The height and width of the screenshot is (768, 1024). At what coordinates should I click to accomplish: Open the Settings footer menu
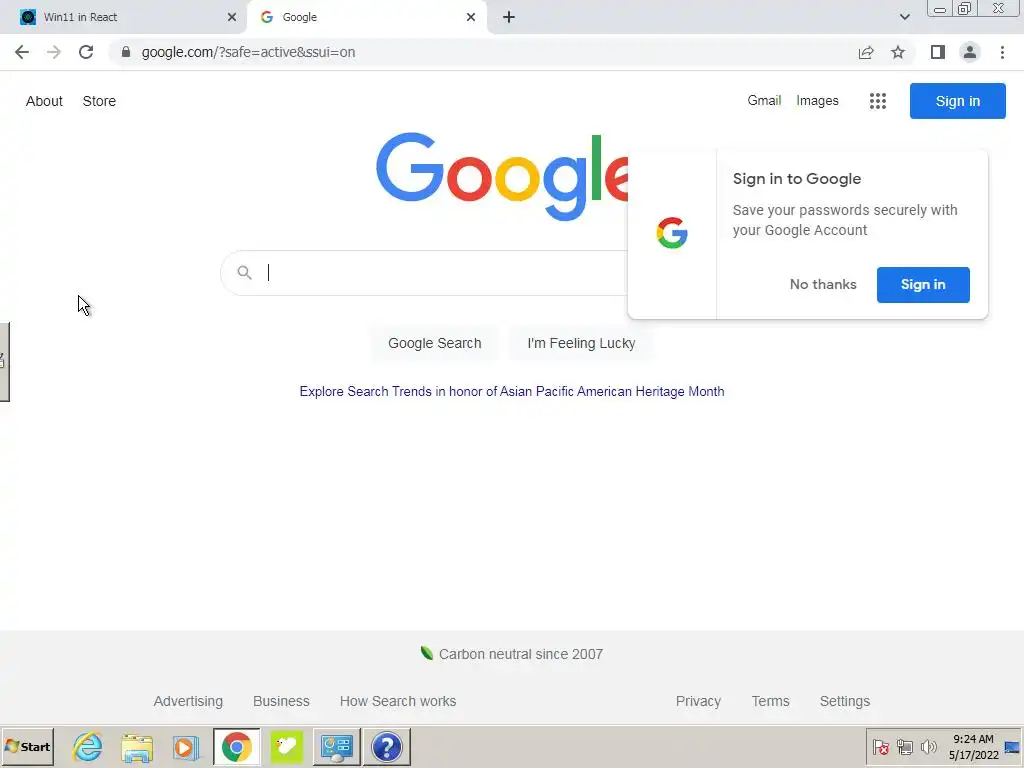844,701
